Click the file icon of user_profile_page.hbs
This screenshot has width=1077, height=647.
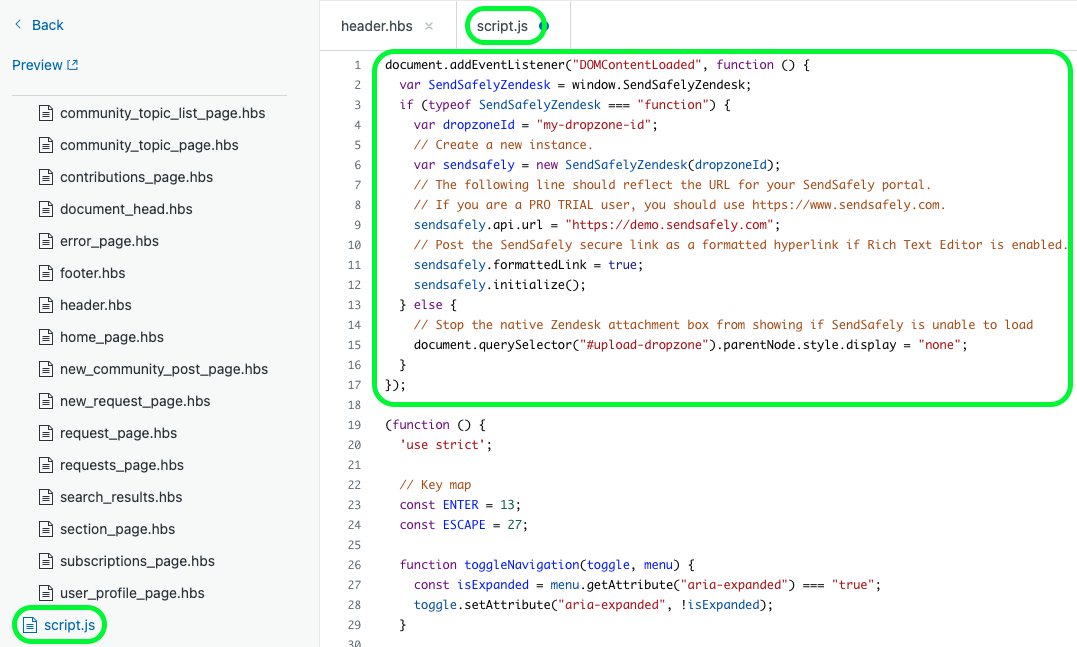pos(46,593)
